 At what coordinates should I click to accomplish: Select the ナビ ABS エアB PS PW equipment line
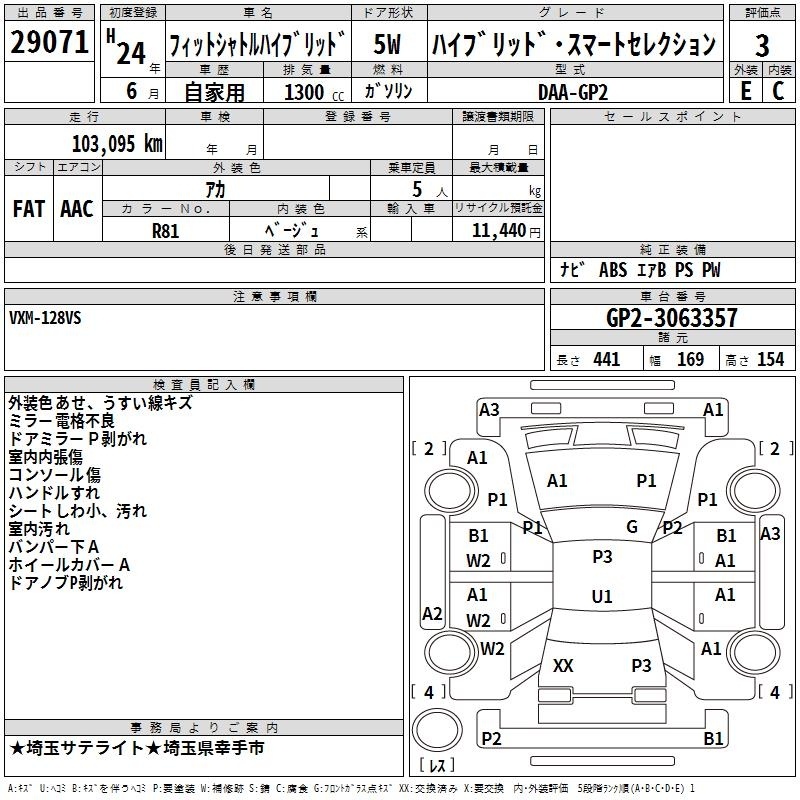(x=639, y=270)
